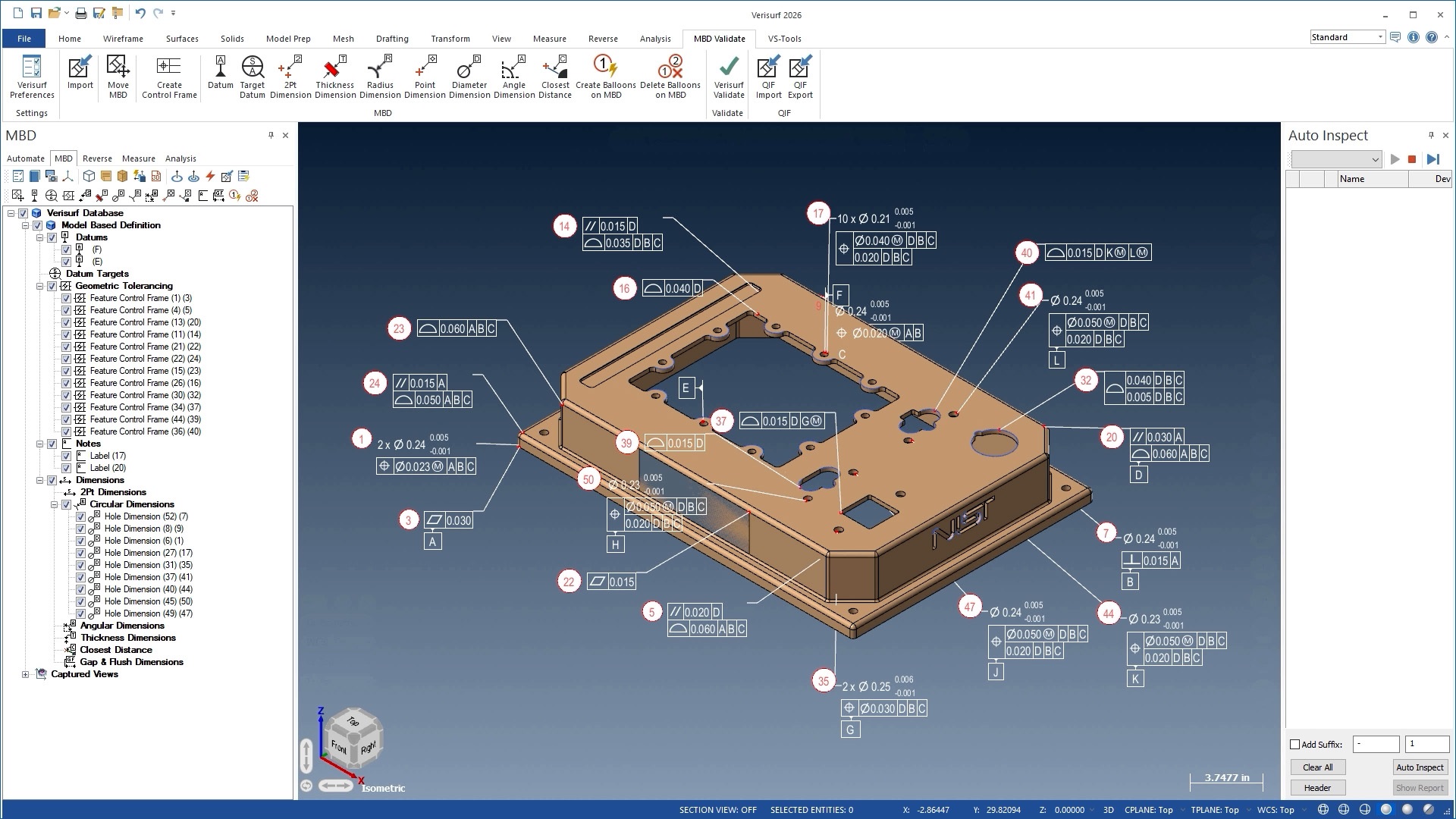Toggle the Add Suffix checkbox
Screen dimensions: 1456x819
(1295, 745)
